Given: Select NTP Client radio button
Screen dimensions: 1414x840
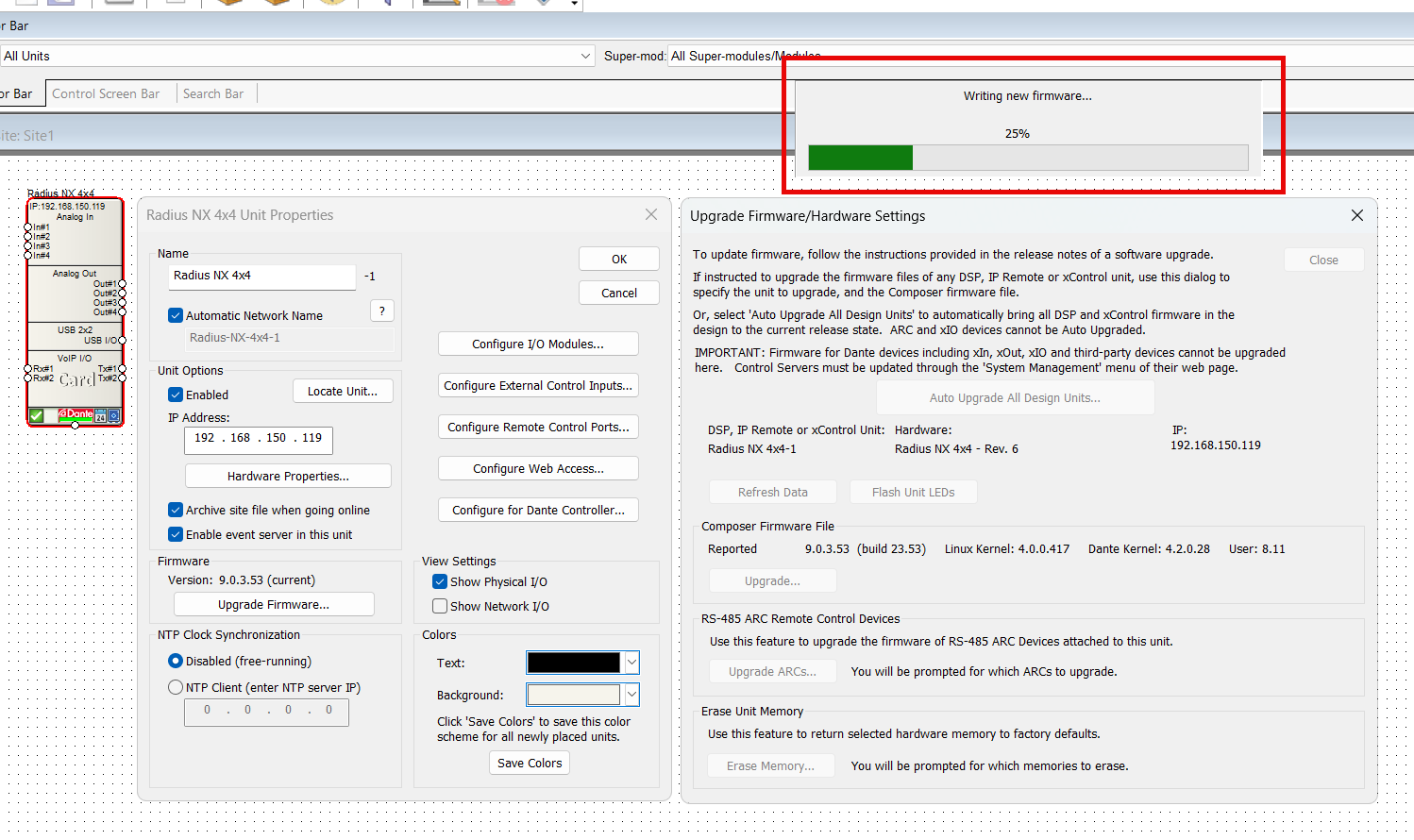Looking at the screenshot, I should (x=176, y=687).
